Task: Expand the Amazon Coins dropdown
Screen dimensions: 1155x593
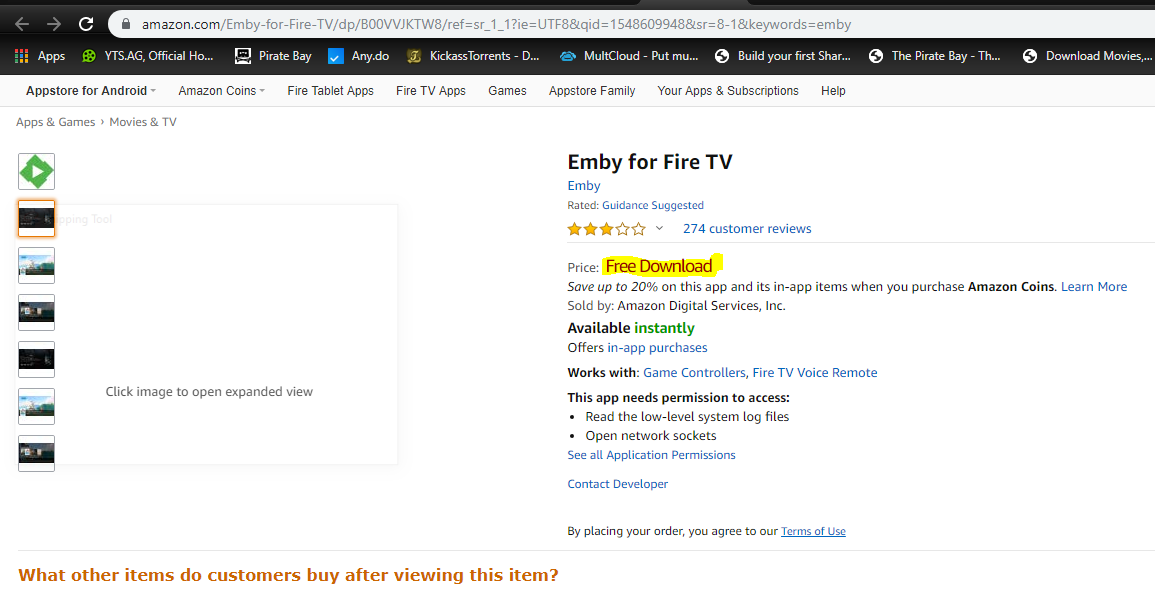Action: point(221,91)
